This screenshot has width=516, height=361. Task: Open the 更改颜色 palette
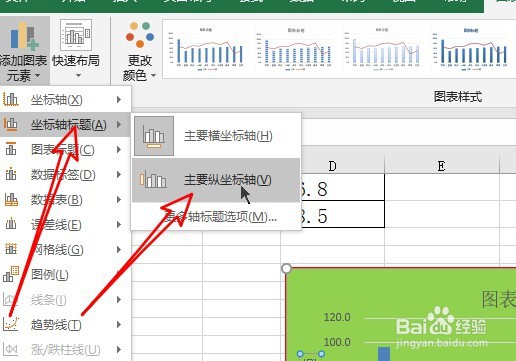pos(140,52)
